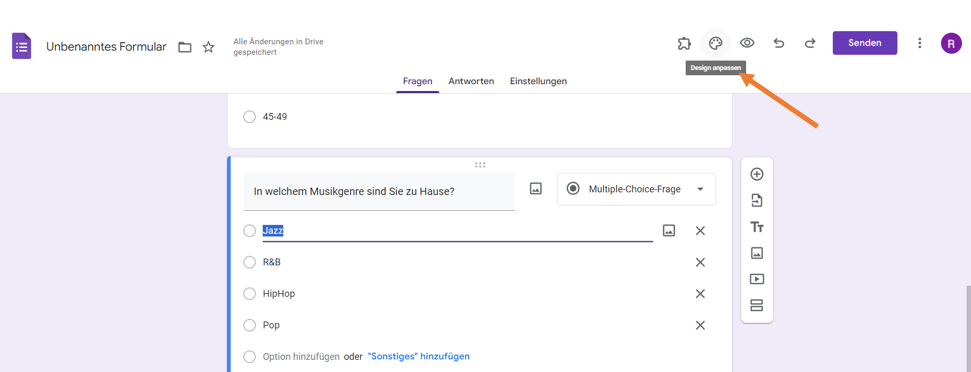The width and height of the screenshot is (971, 372).
Task: Add a section from the side toolbar
Action: [x=757, y=305]
